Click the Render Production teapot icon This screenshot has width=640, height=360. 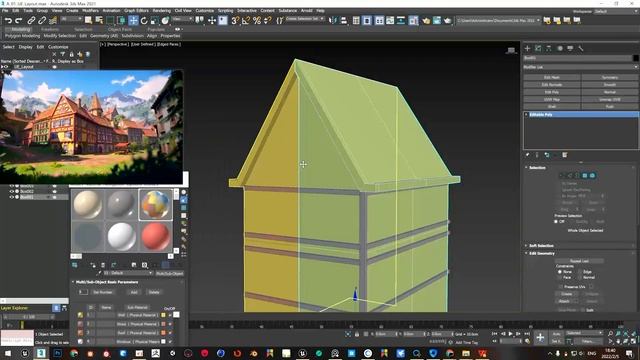pyautogui.click(x=447, y=20)
